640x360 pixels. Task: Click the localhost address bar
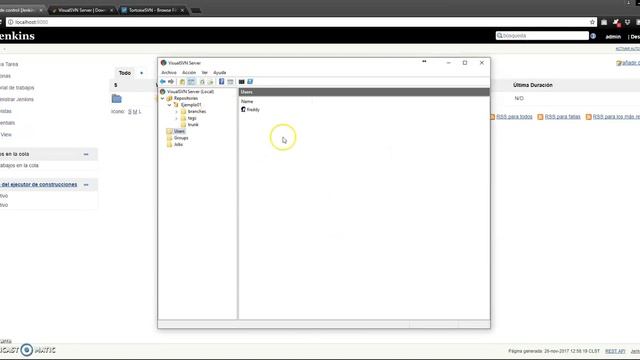(x=302, y=22)
